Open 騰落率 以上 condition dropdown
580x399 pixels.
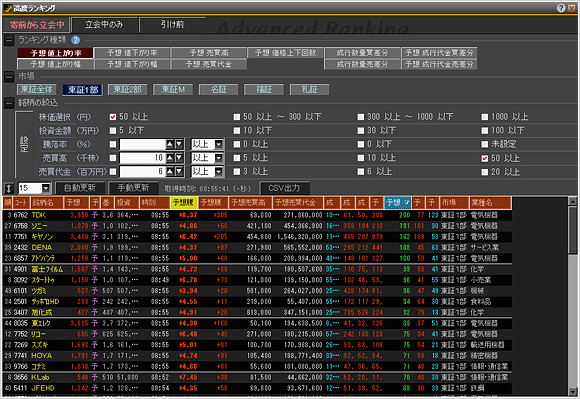219,145
